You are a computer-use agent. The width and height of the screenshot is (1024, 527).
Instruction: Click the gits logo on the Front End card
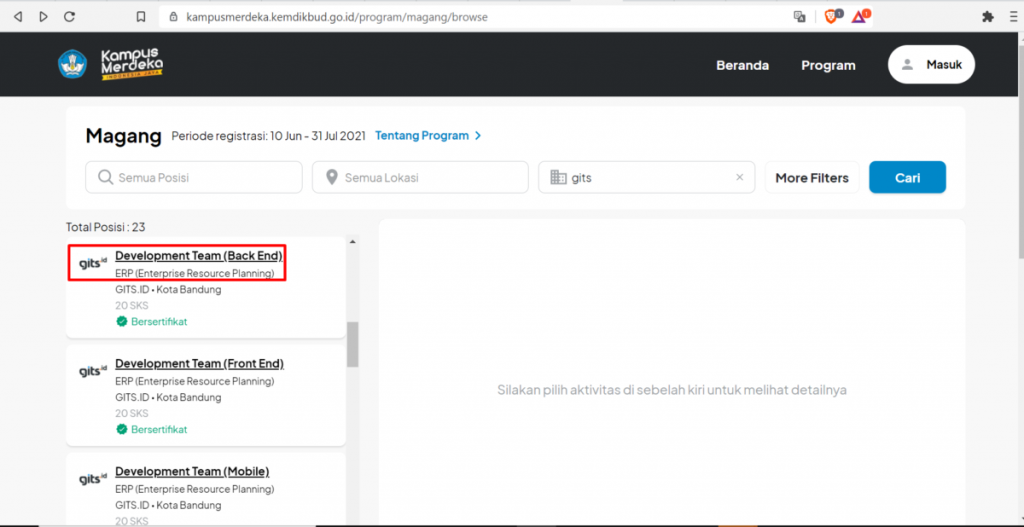[92, 372]
